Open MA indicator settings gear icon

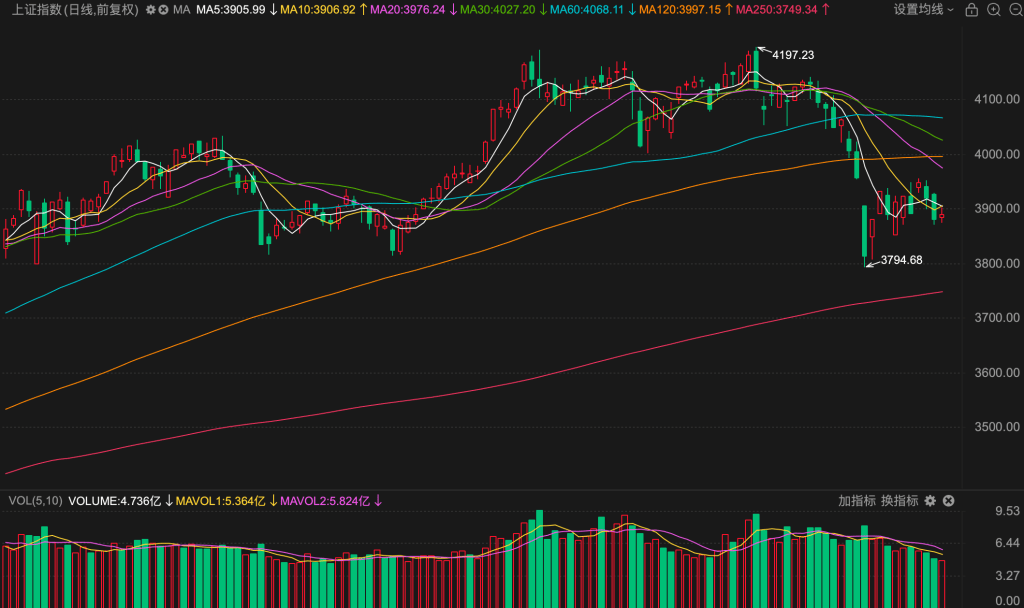pyautogui.click(x=150, y=9)
